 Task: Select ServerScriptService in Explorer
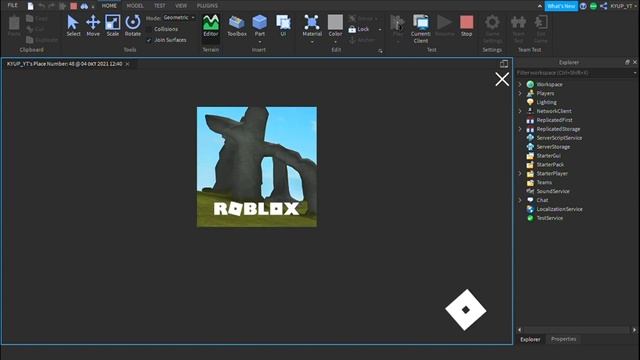(559, 138)
